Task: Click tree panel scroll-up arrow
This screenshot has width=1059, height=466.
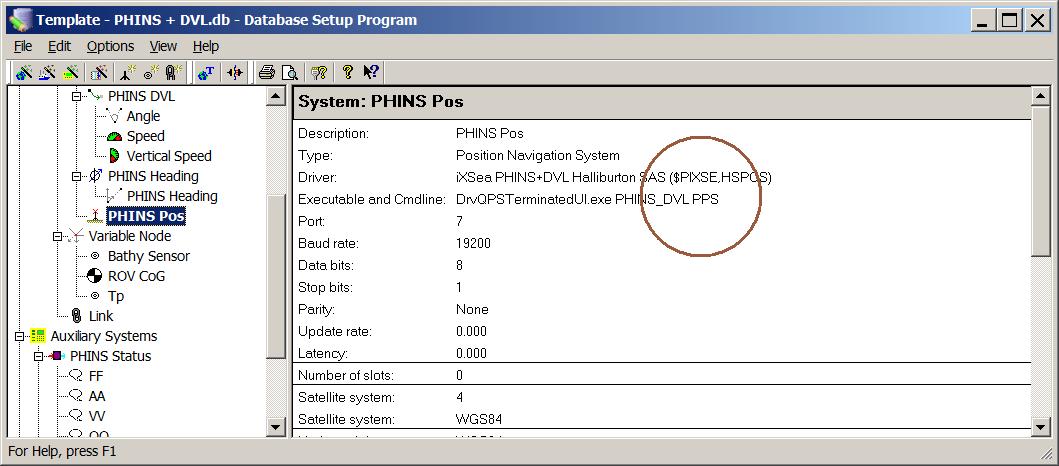Action: click(x=276, y=97)
